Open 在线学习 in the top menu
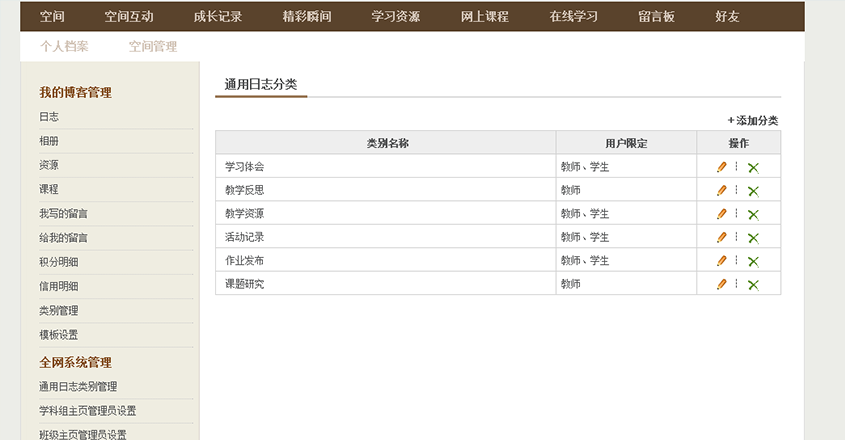 pyautogui.click(x=573, y=17)
